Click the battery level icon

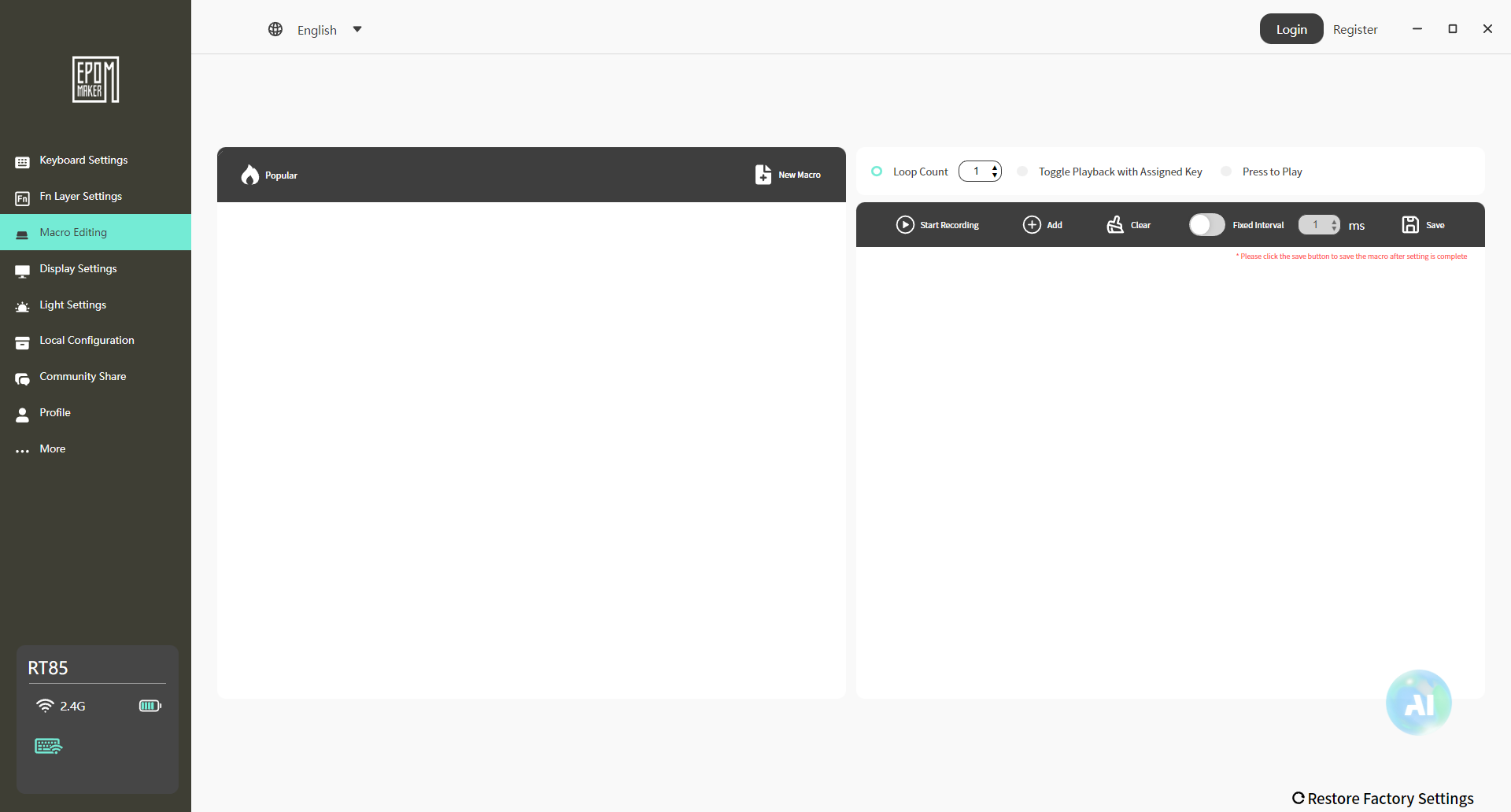(150, 706)
